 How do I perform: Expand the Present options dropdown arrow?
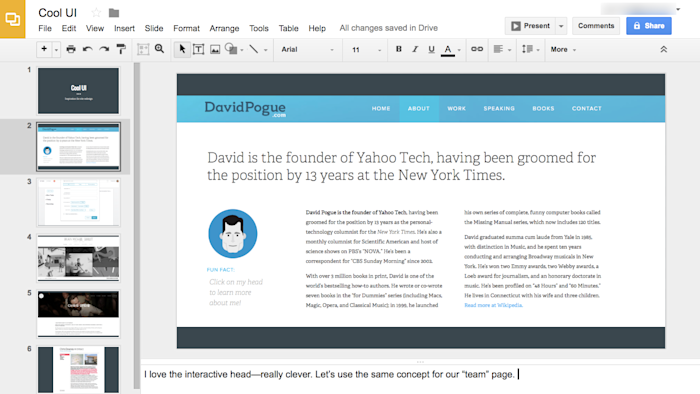click(x=561, y=26)
